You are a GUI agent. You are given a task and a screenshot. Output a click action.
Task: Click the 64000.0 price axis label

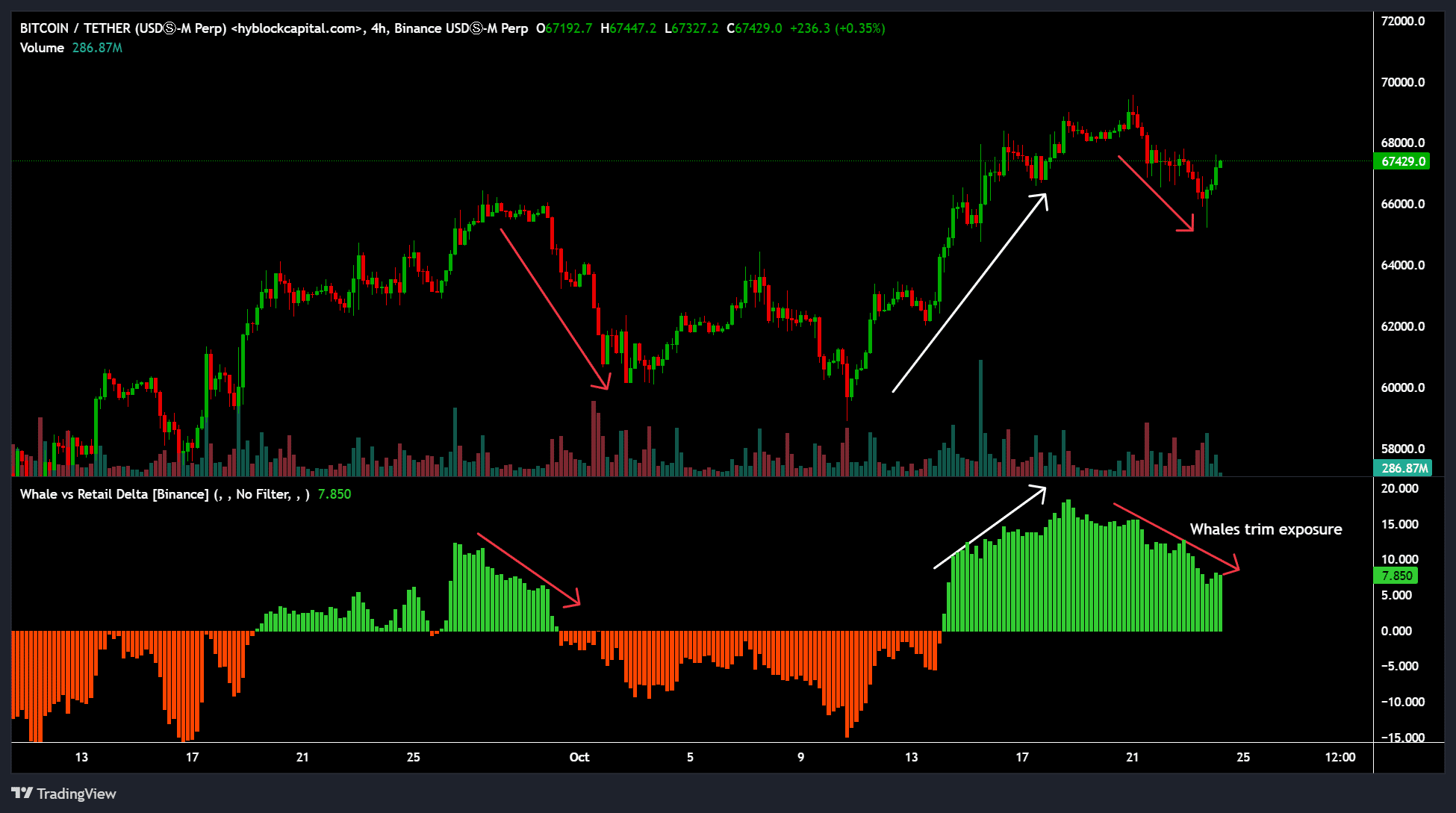click(x=1403, y=265)
